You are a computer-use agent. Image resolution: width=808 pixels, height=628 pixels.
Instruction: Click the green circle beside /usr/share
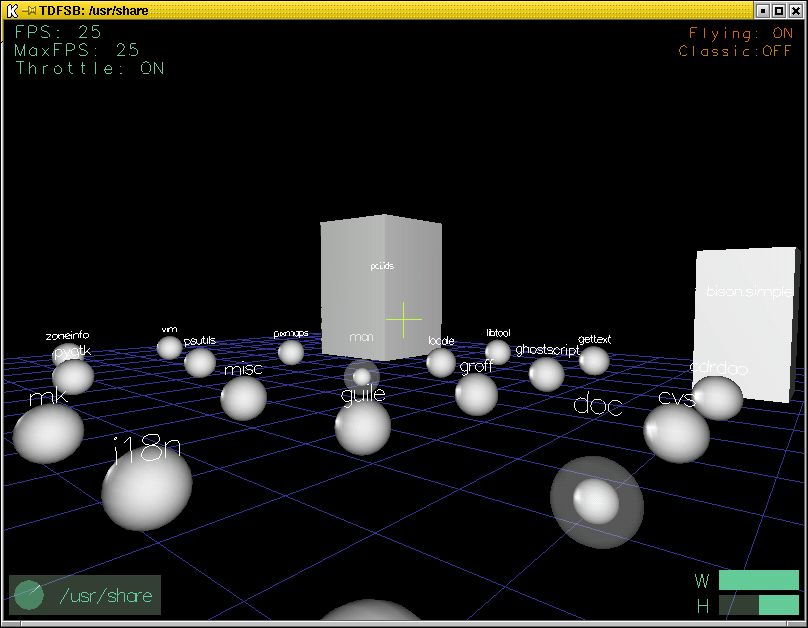29,595
